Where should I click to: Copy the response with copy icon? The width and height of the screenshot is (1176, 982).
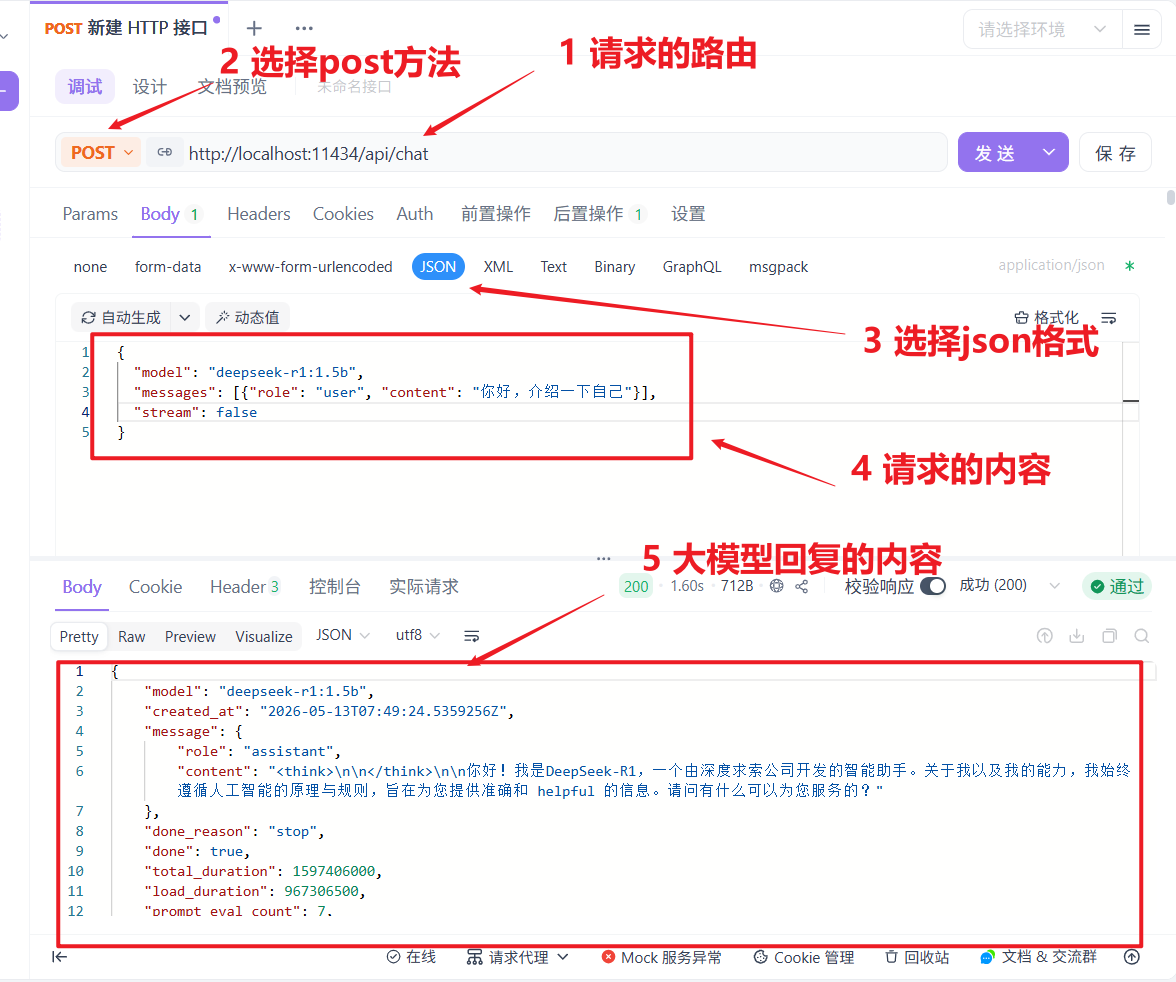[1109, 636]
